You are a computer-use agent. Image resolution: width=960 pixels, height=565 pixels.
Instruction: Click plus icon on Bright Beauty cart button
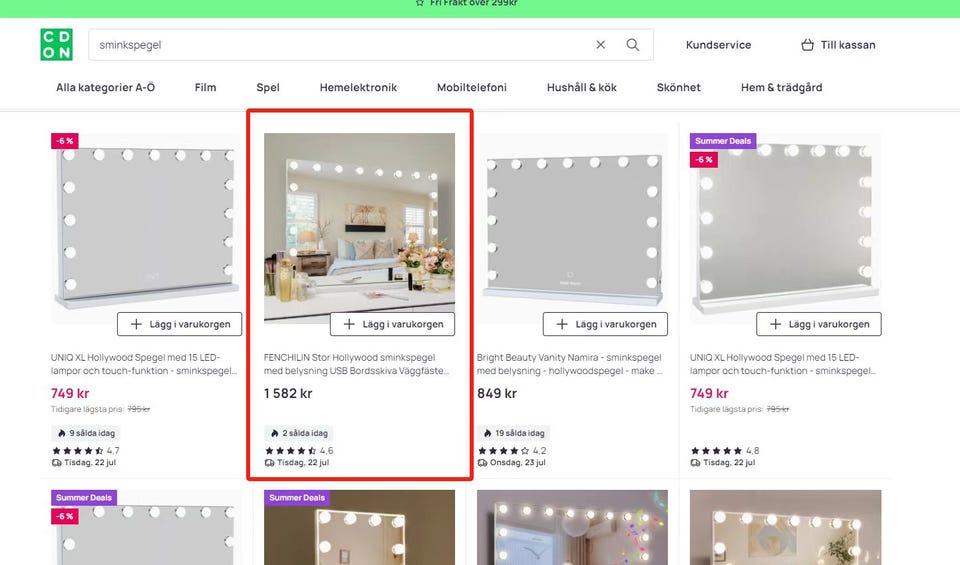tap(562, 324)
